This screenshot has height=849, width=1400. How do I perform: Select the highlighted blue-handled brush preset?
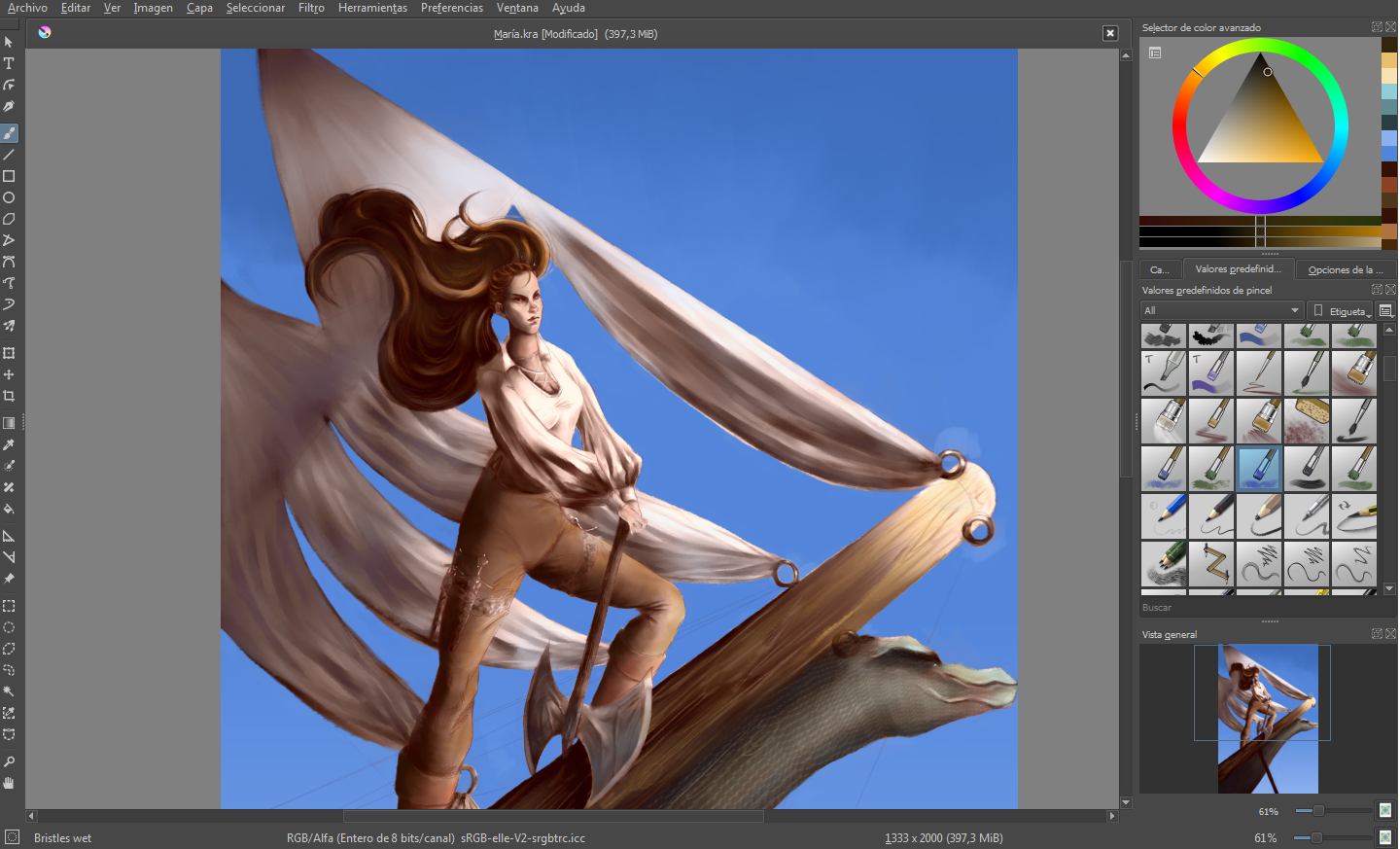point(1259,468)
